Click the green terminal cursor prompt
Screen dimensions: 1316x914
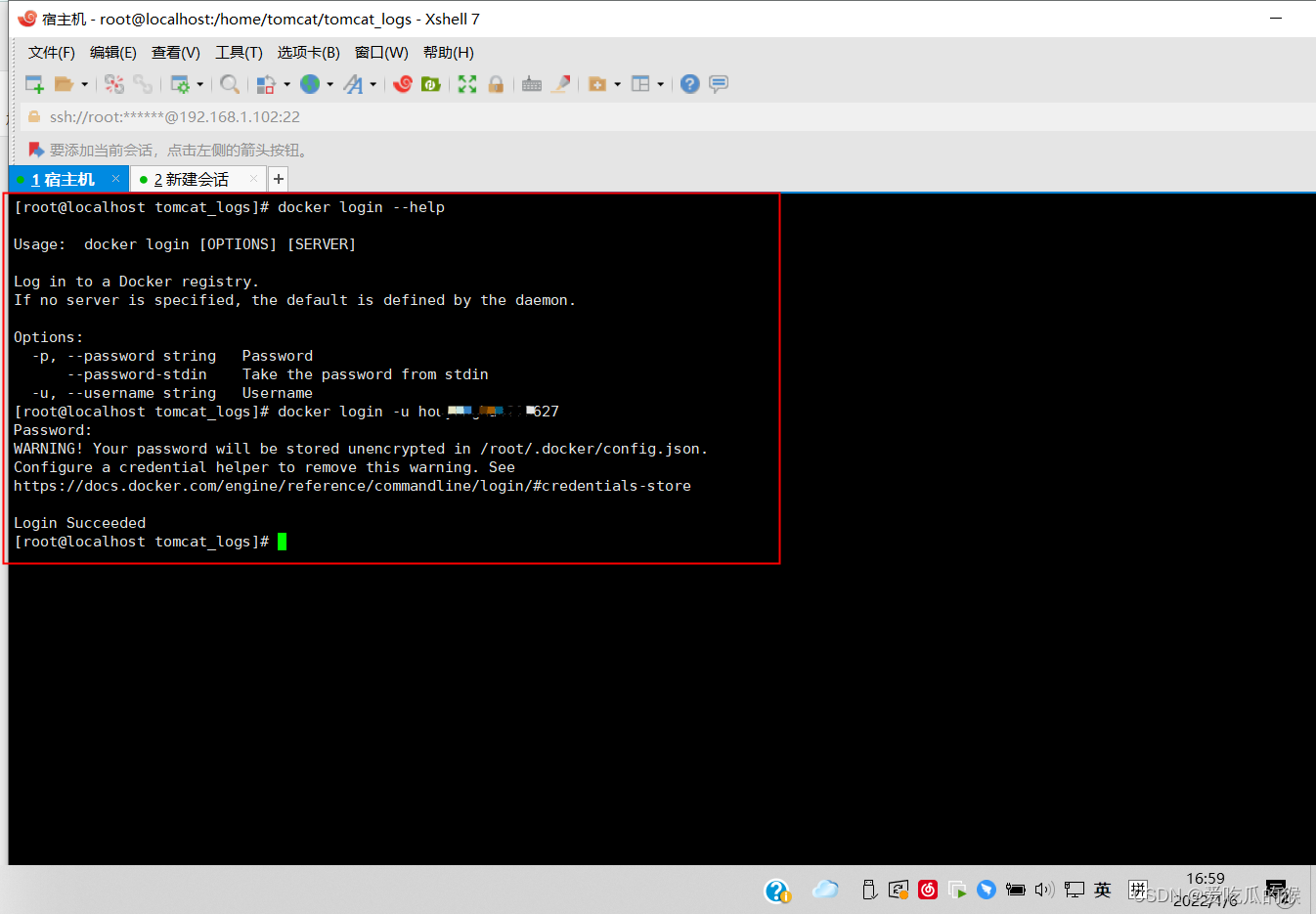282,542
